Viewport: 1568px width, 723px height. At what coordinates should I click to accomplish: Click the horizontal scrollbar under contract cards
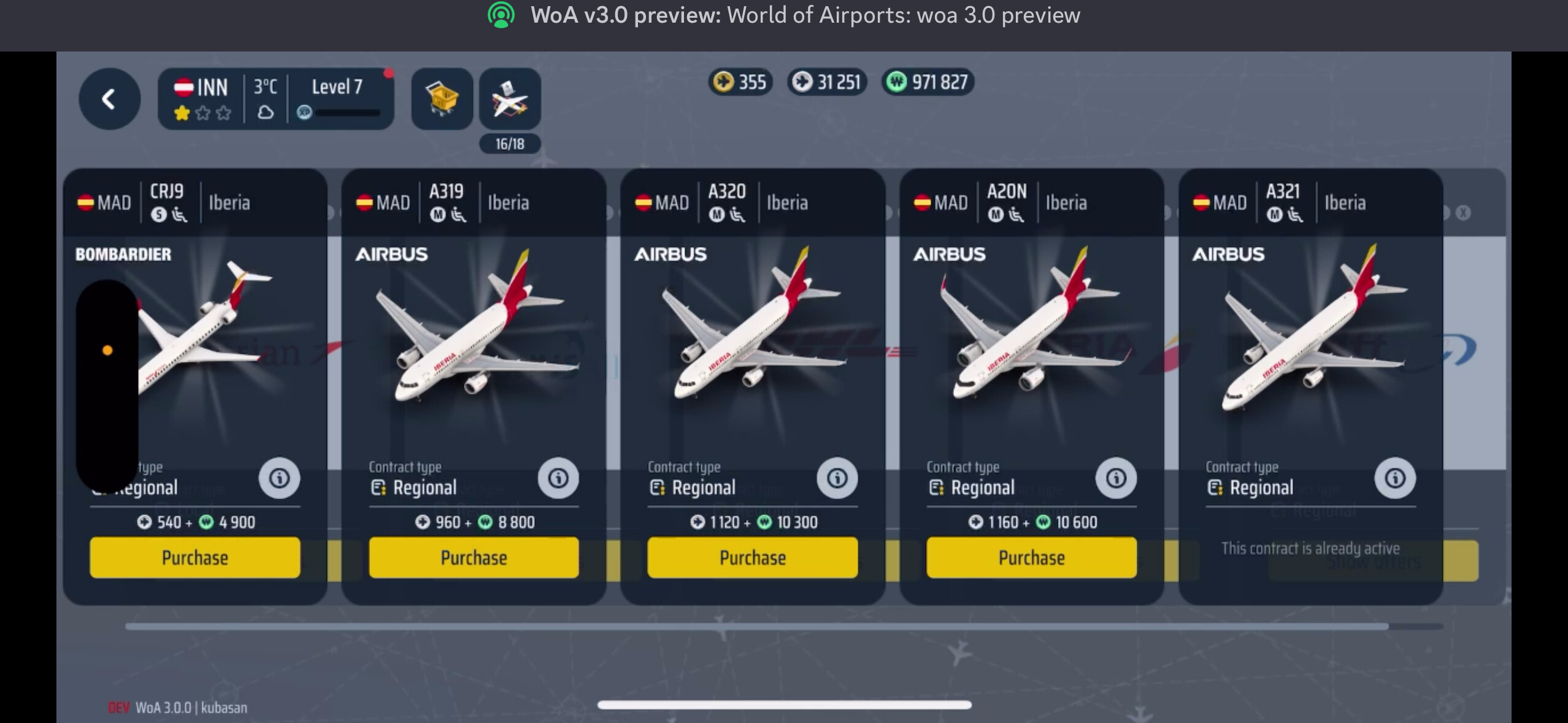coord(784,626)
